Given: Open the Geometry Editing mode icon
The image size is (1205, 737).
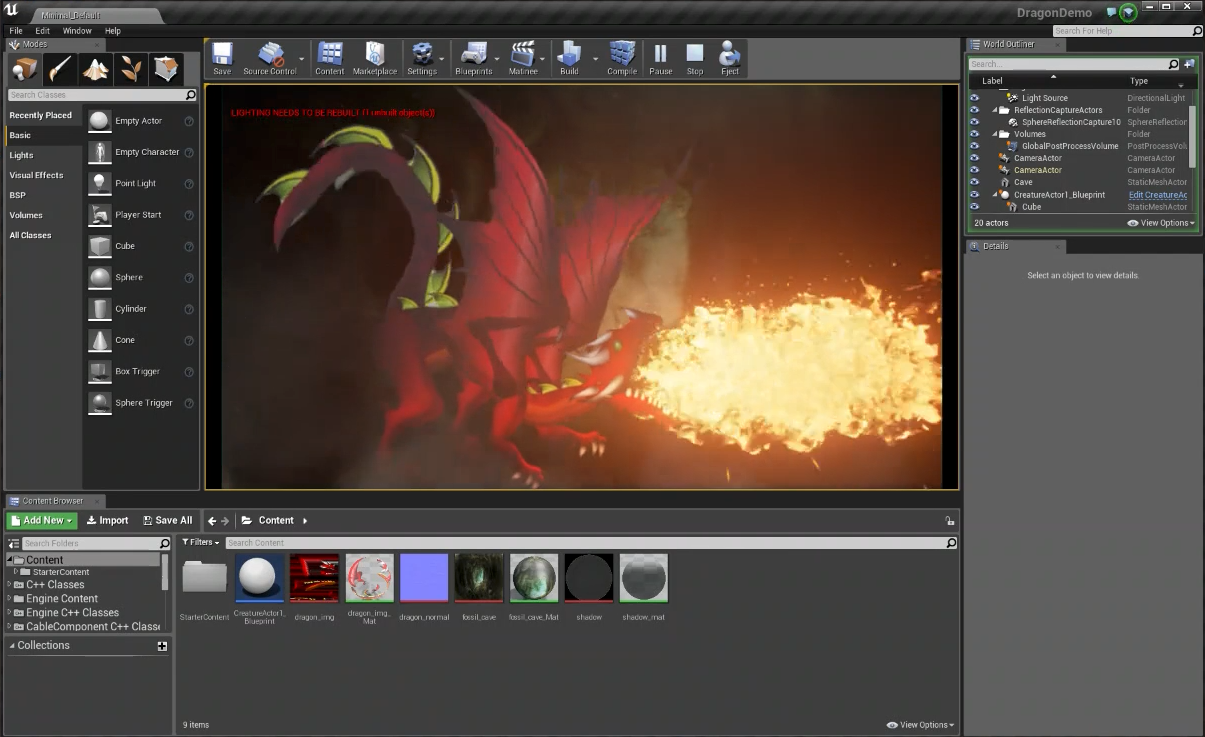Looking at the screenshot, I should [x=167, y=69].
